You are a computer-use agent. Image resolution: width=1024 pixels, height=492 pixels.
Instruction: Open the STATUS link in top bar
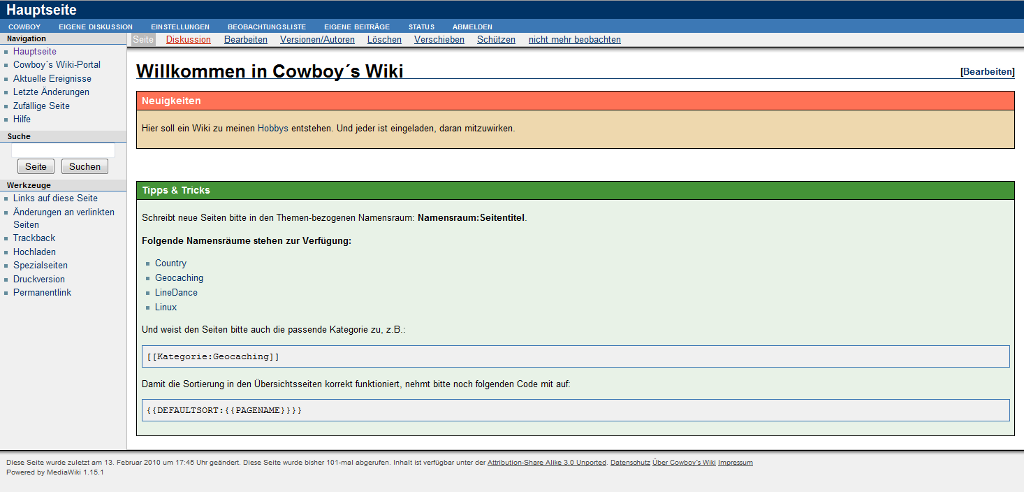tap(421, 27)
